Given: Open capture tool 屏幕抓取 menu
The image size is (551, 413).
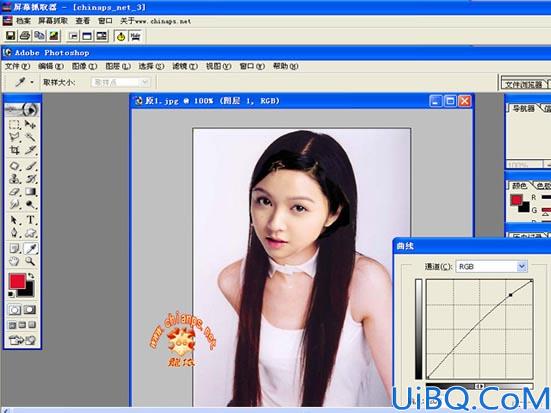Looking at the screenshot, I should click(x=53, y=21).
